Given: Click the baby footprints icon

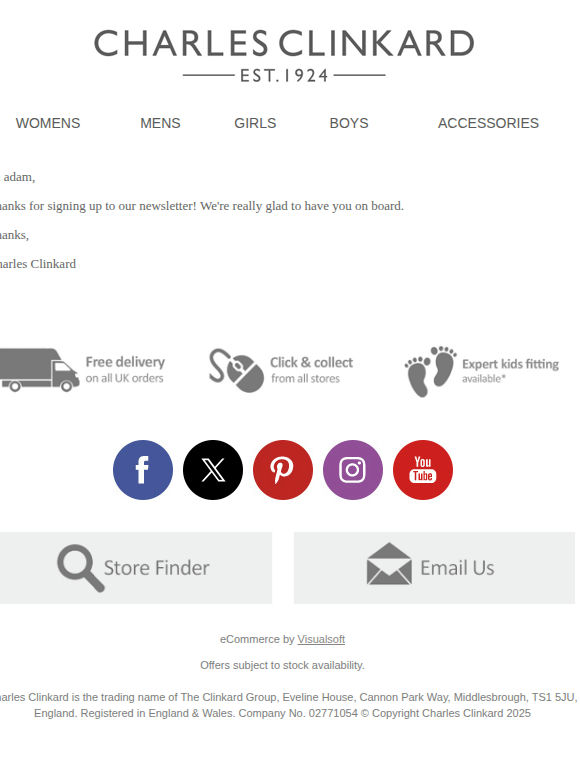Looking at the screenshot, I should pyautogui.click(x=430, y=371).
